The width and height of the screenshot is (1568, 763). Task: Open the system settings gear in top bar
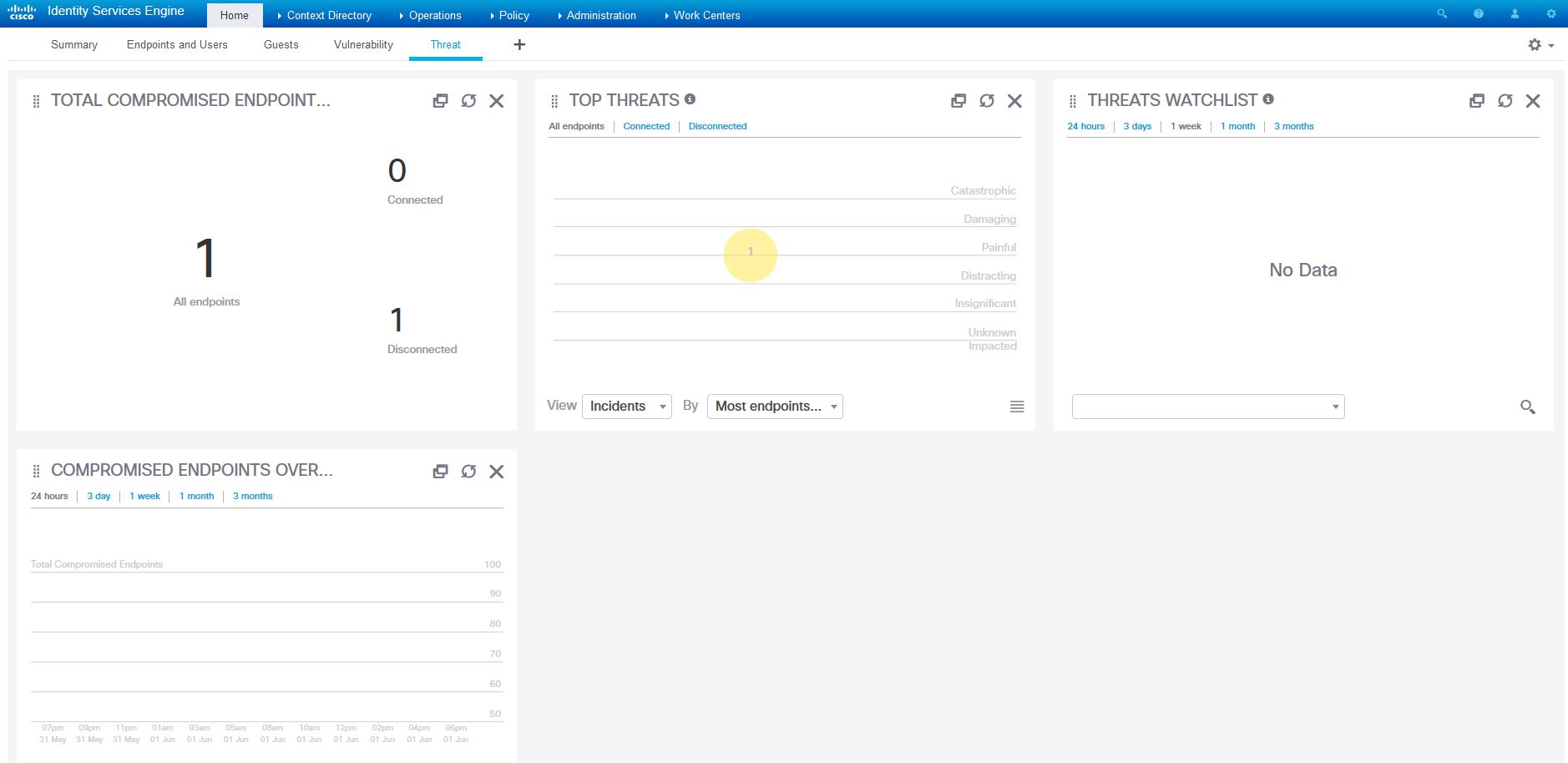coord(1551,13)
